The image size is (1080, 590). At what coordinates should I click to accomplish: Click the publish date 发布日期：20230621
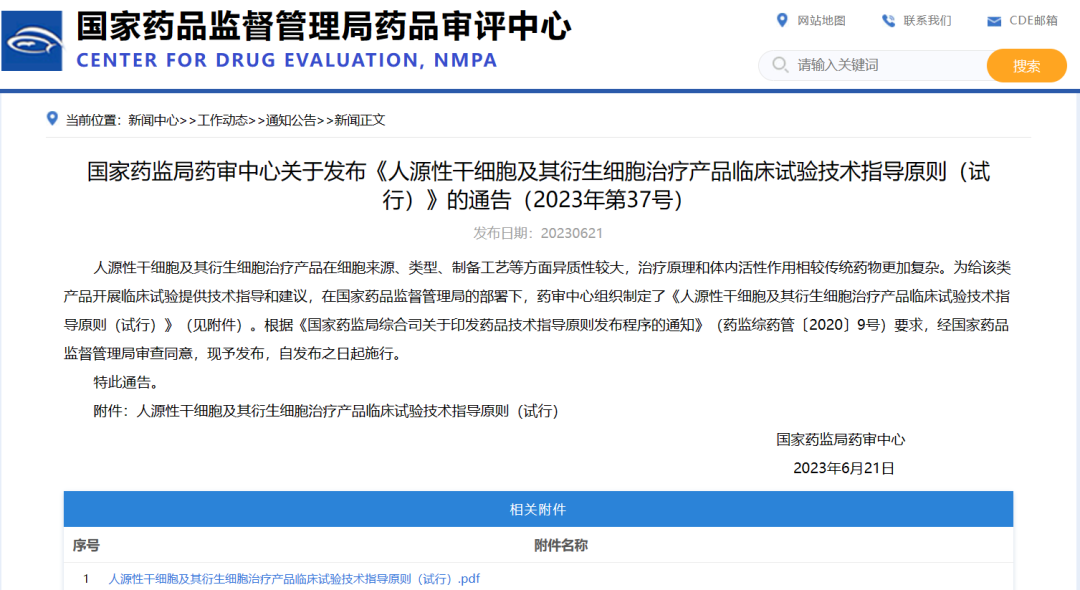pos(538,233)
